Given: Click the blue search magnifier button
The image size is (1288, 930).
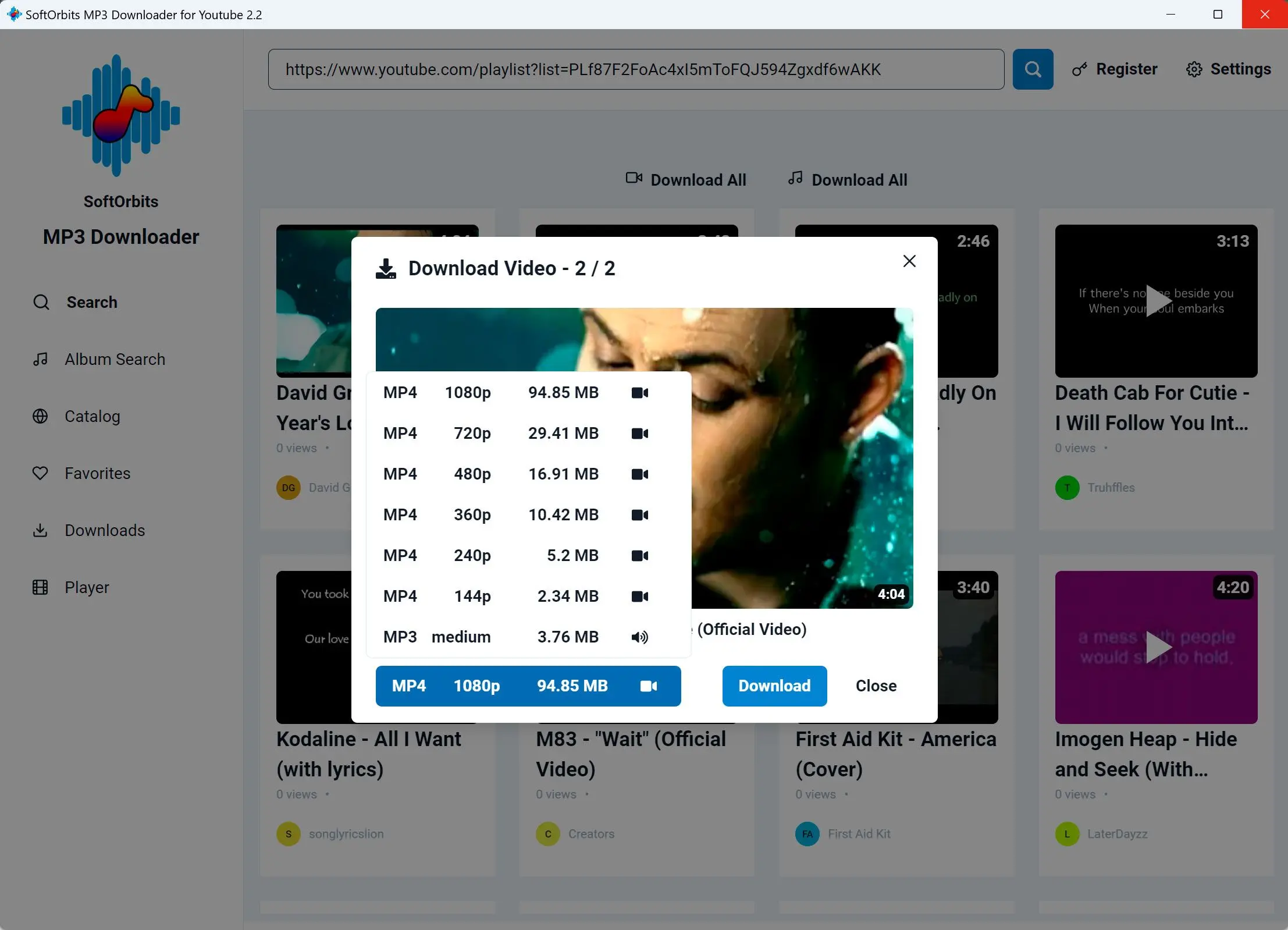Looking at the screenshot, I should coord(1033,69).
